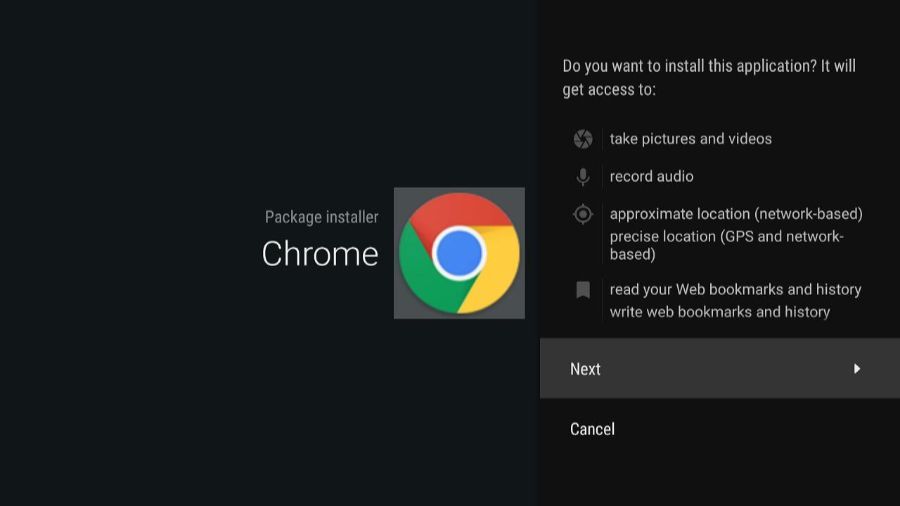Click the camera shutter permission icon
Image resolution: width=900 pixels, height=506 pixels.
point(583,139)
